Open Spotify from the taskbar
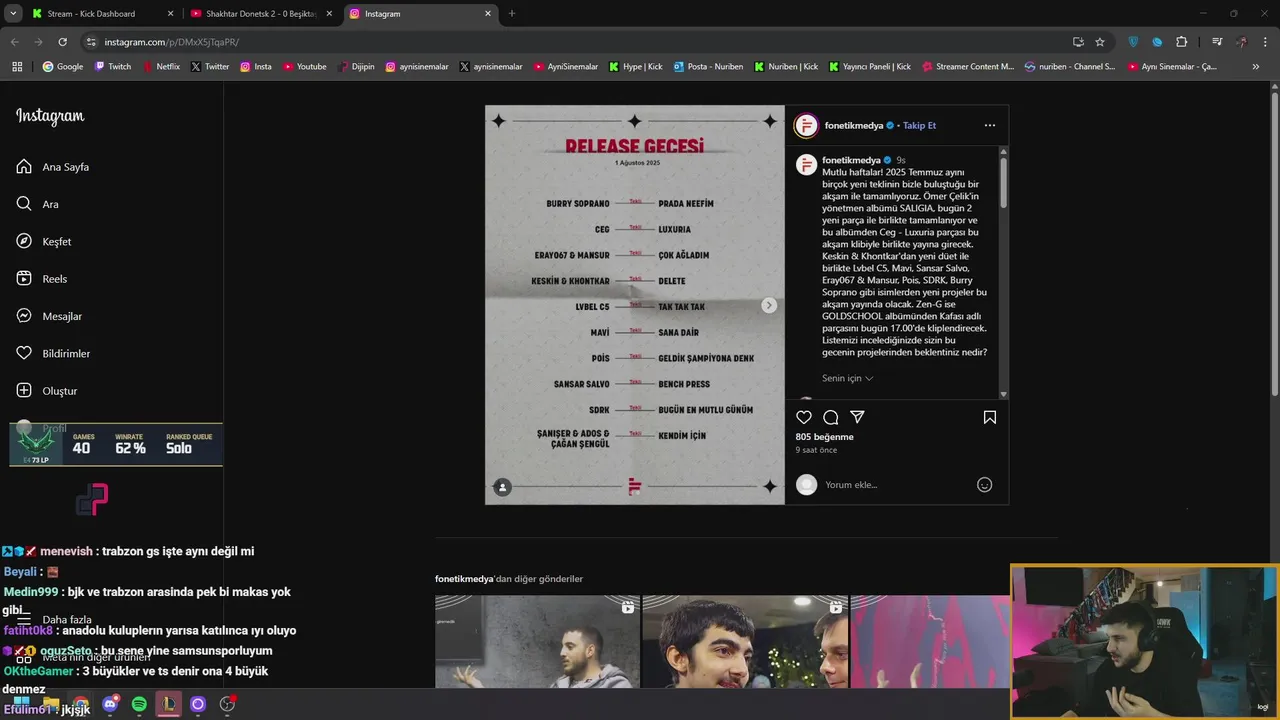This screenshot has height=720, width=1280. coord(139,704)
